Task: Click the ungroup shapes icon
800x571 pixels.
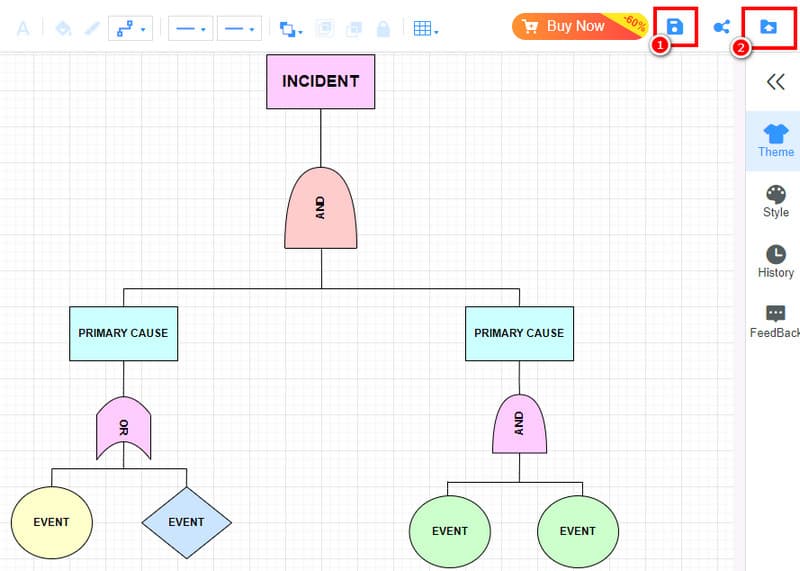Action: click(354, 29)
